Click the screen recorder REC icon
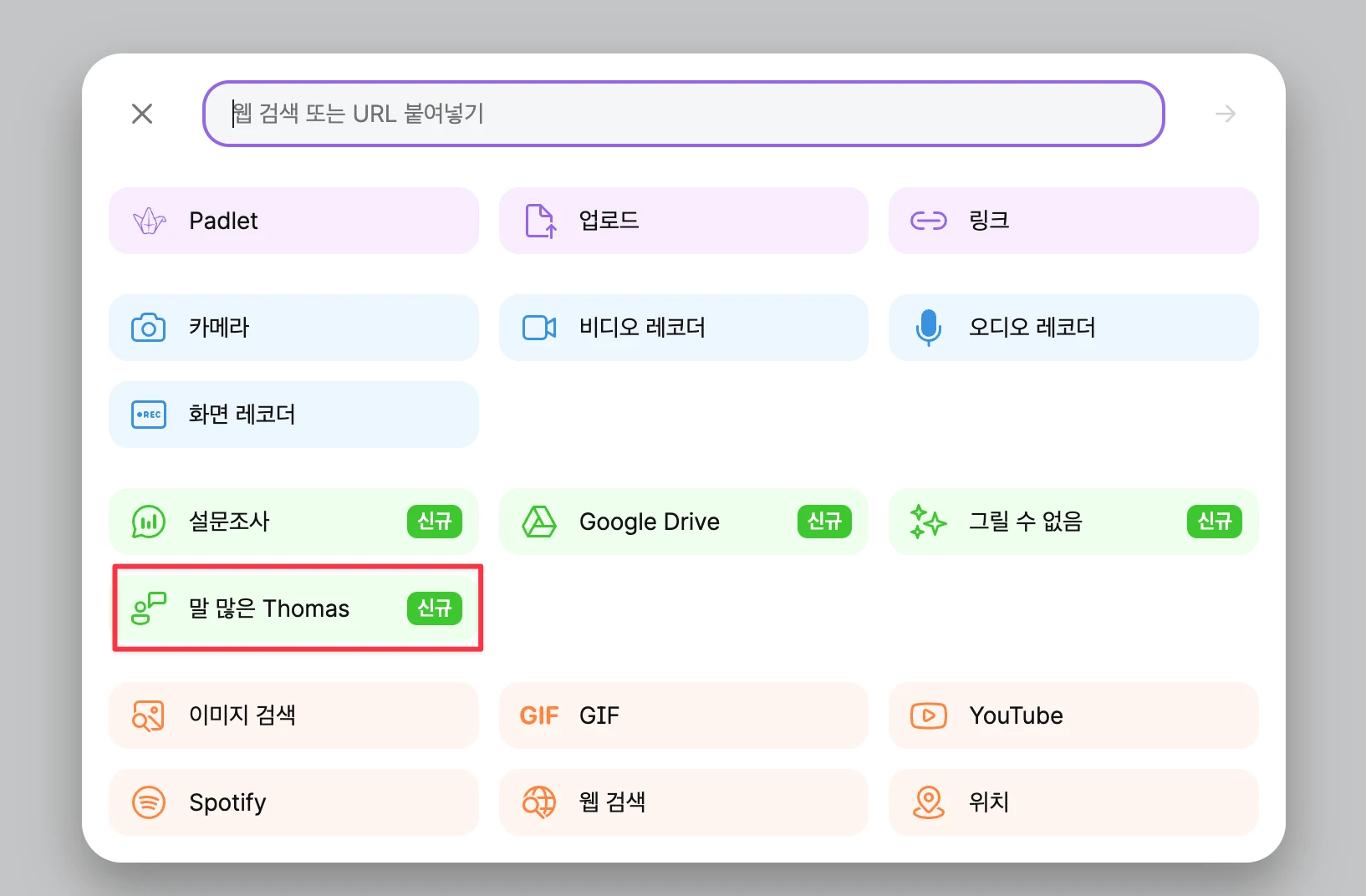Screen dimensions: 1366x896 [x=149, y=415]
